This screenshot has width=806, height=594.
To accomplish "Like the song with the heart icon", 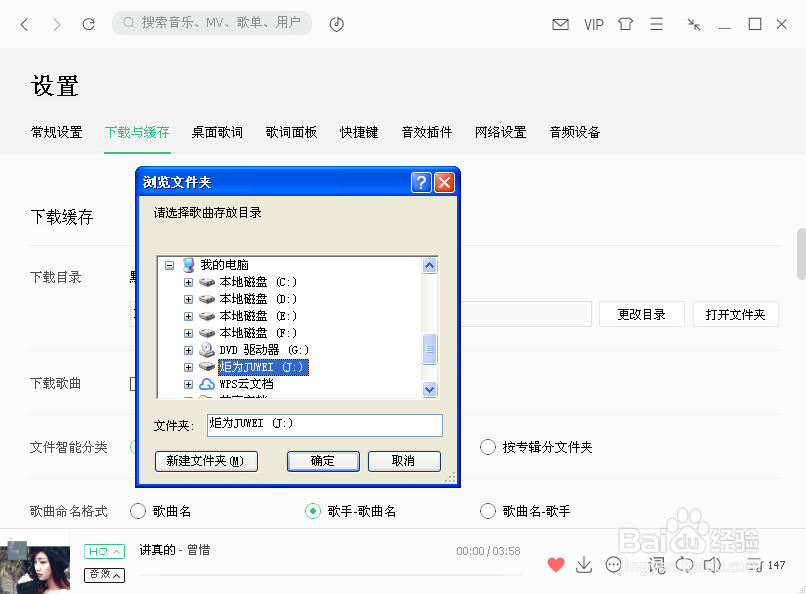I will point(556,565).
